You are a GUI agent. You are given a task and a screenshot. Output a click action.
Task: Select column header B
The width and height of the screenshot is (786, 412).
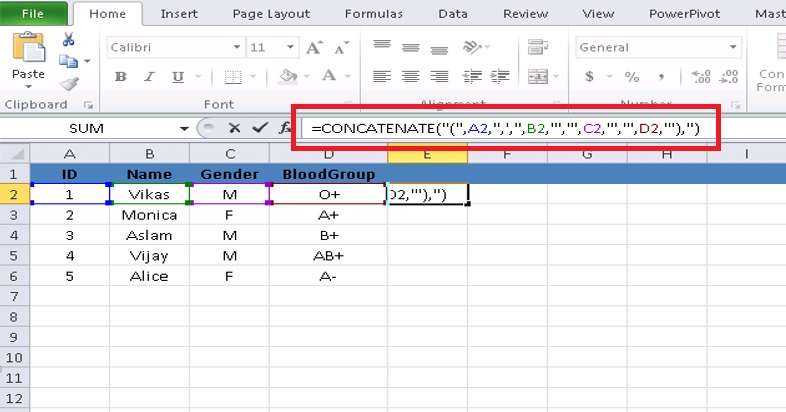pyautogui.click(x=149, y=154)
